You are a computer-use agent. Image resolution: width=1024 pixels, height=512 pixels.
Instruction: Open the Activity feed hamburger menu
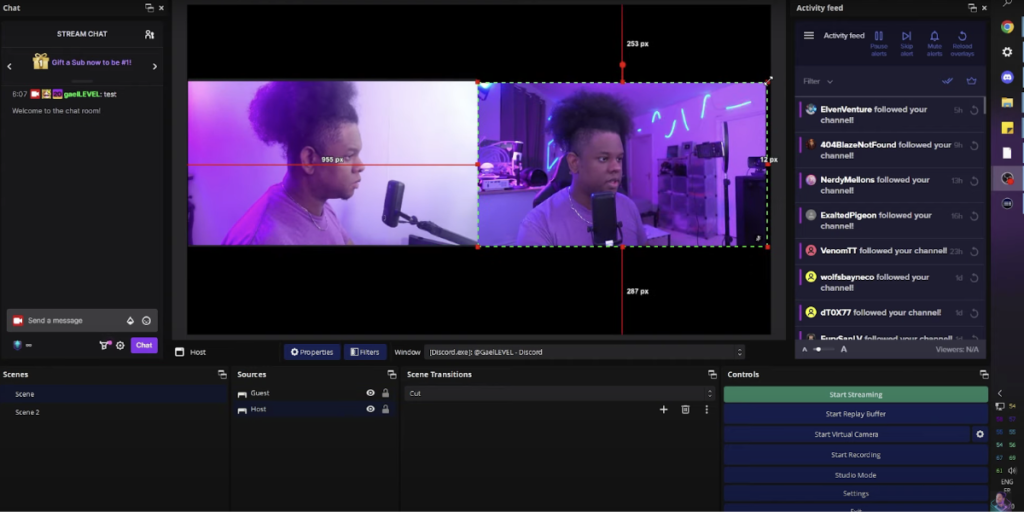808,36
